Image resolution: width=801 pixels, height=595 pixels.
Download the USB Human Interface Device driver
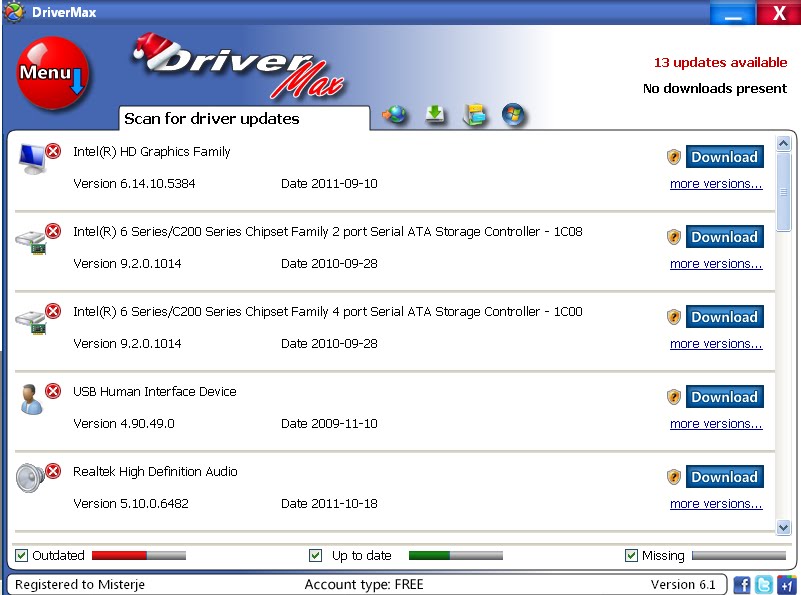click(724, 397)
